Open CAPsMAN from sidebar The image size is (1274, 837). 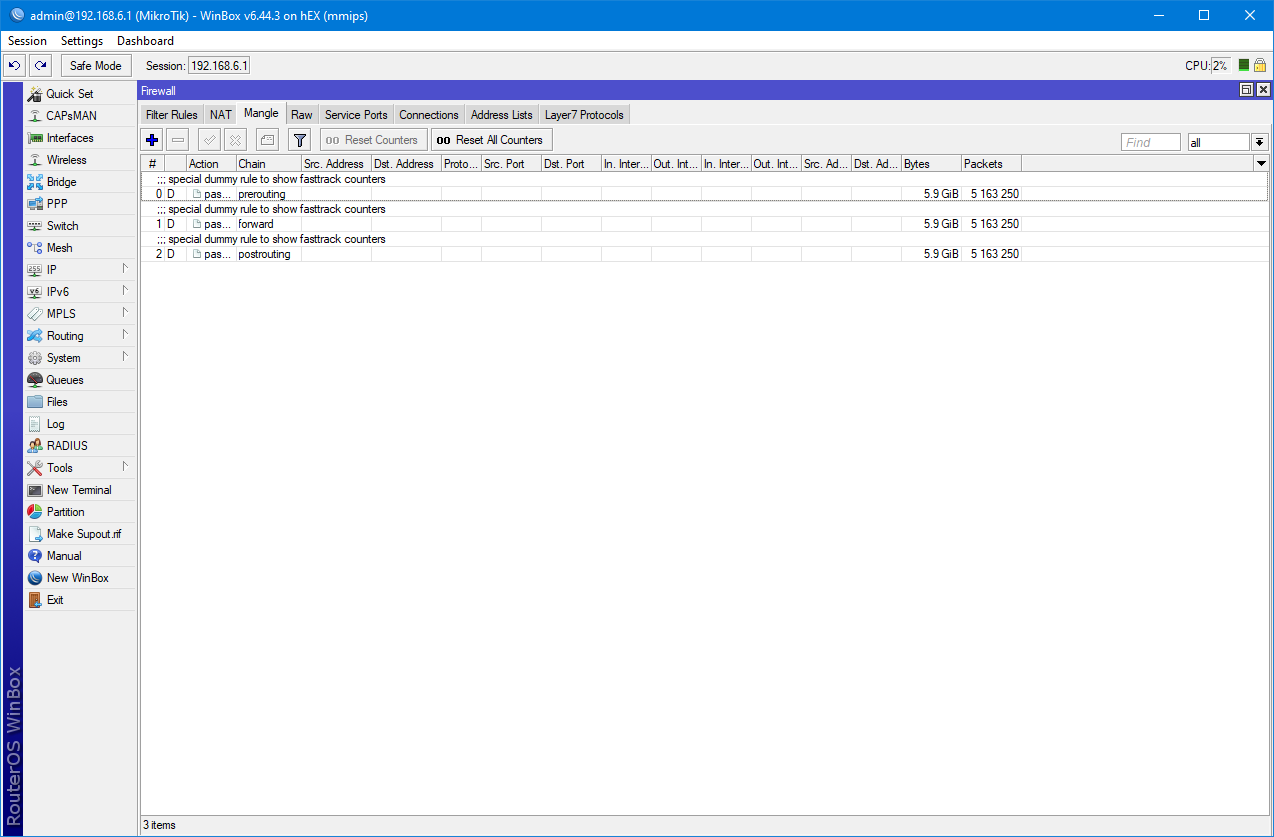tap(80, 116)
